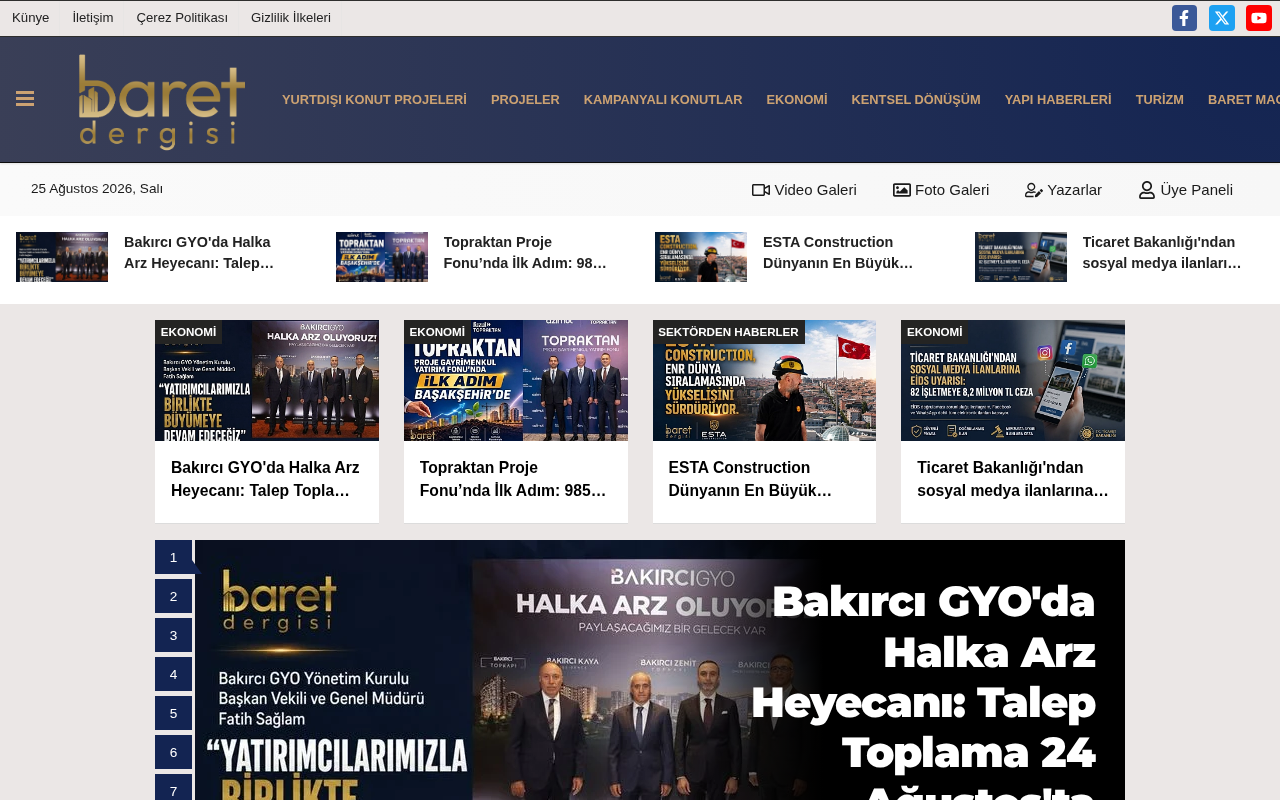Open the Foto Galeri text link
This screenshot has width=1280, height=800.
[952, 190]
